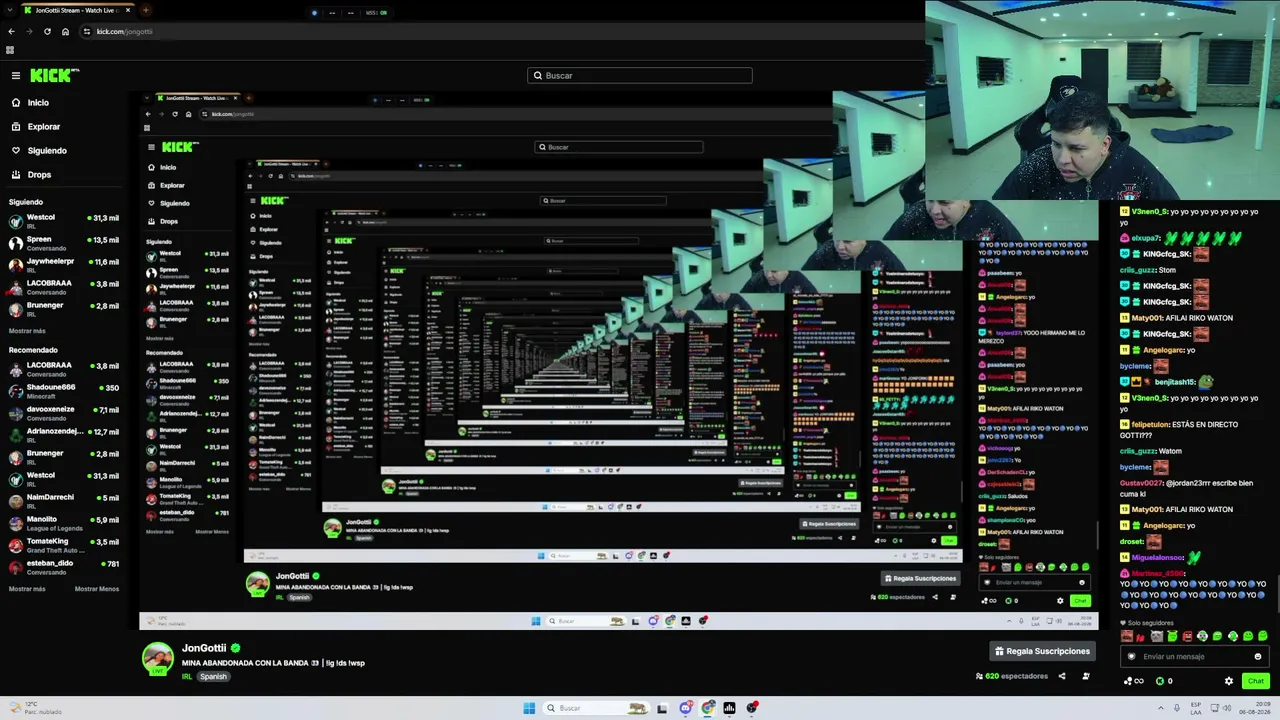Open Jaywheelerpr's channel in the main sidebar
This screenshot has height=720, width=1280.
[x=62, y=265]
